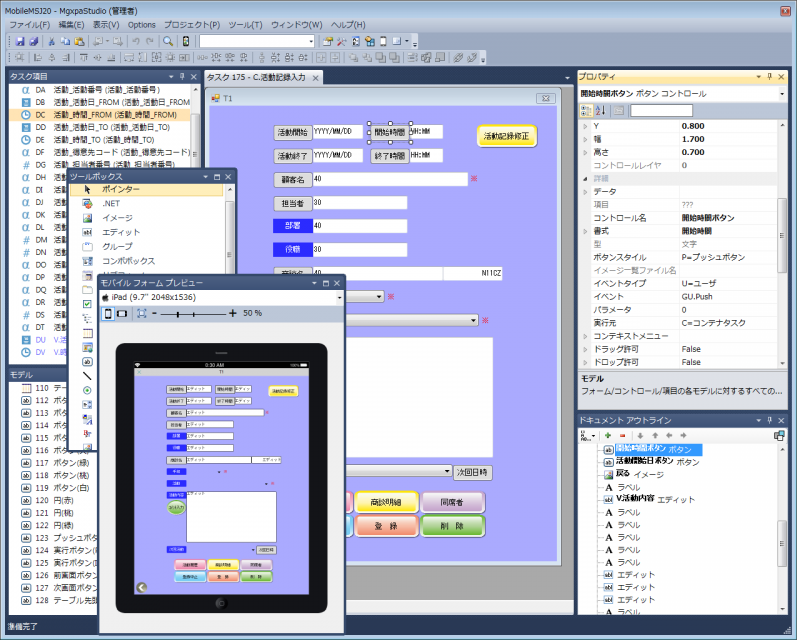Viewport: 800px width, 640px height.
Task: Collapse the 詳細 property section
Action: 586,177
